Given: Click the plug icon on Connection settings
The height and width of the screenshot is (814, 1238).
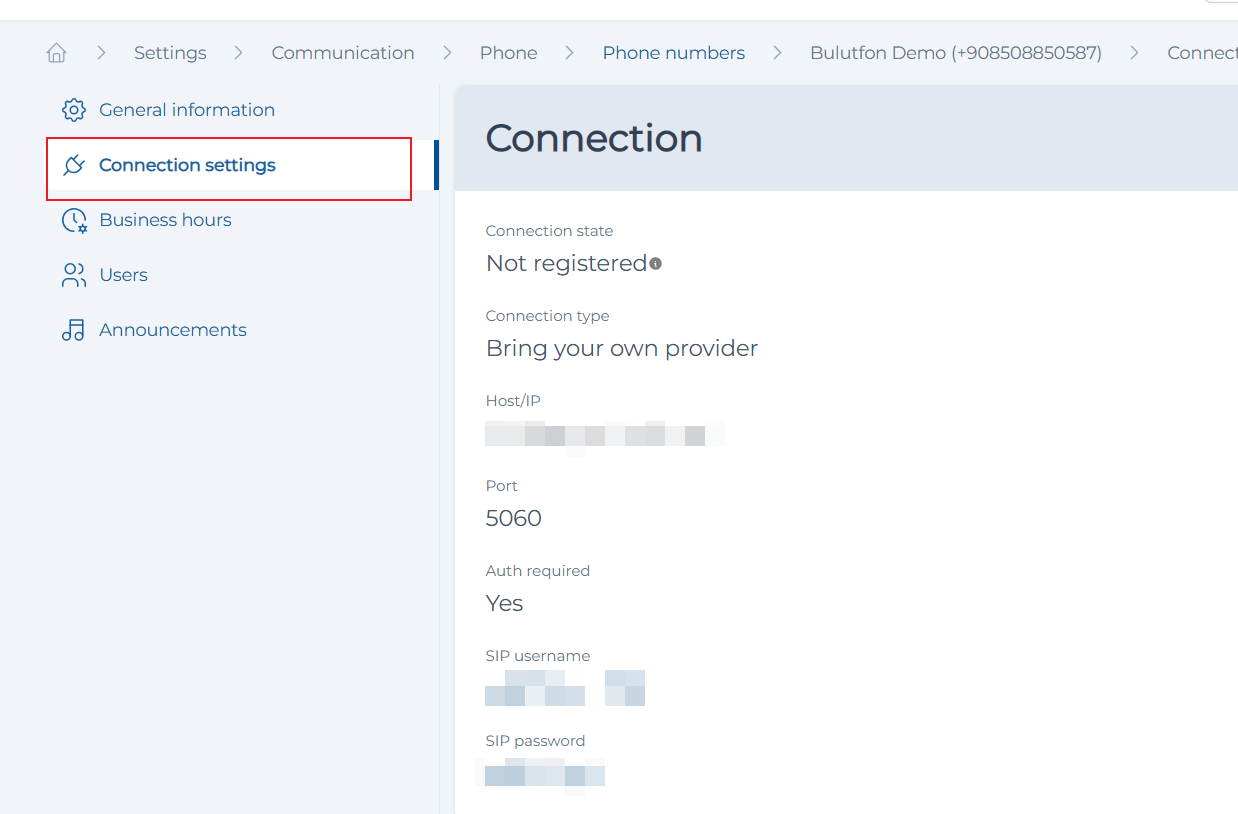Looking at the screenshot, I should (x=73, y=164).
